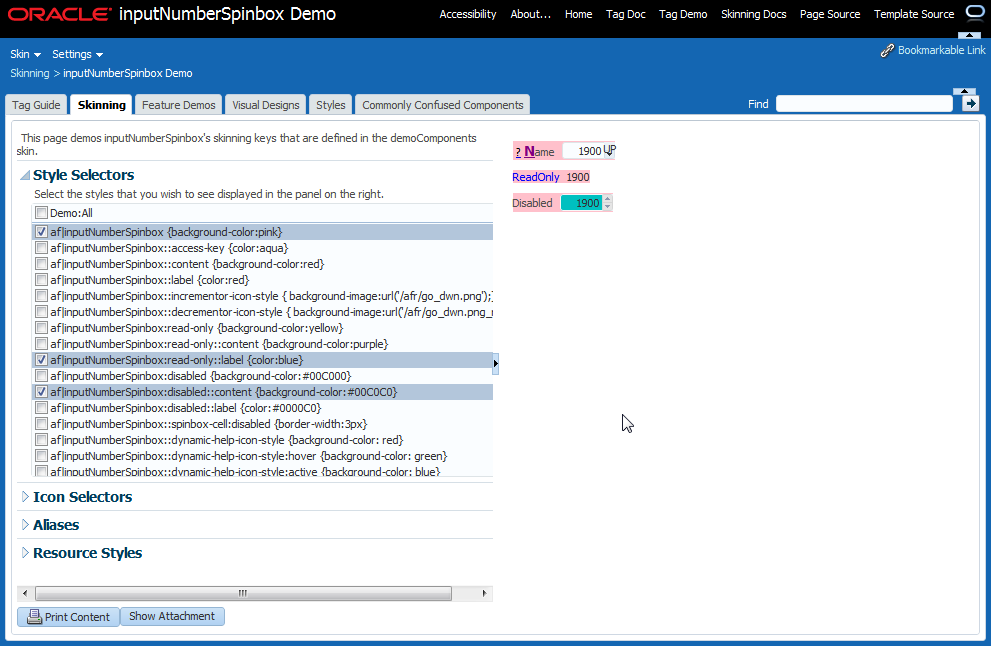Screen dimensions: 991x646
Task: Enable read-only background-color:yellow checkbox
Action: pos(41,327)
